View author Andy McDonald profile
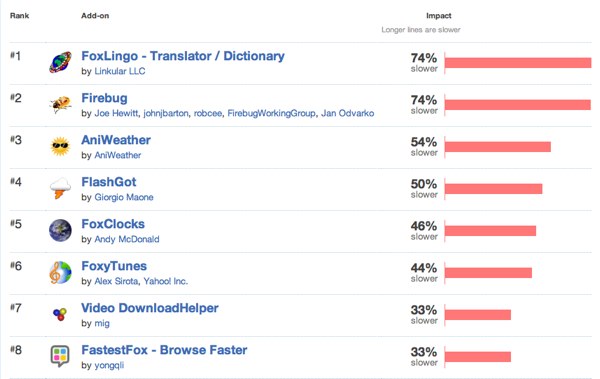Screen dimensions: 600x379 127,239
